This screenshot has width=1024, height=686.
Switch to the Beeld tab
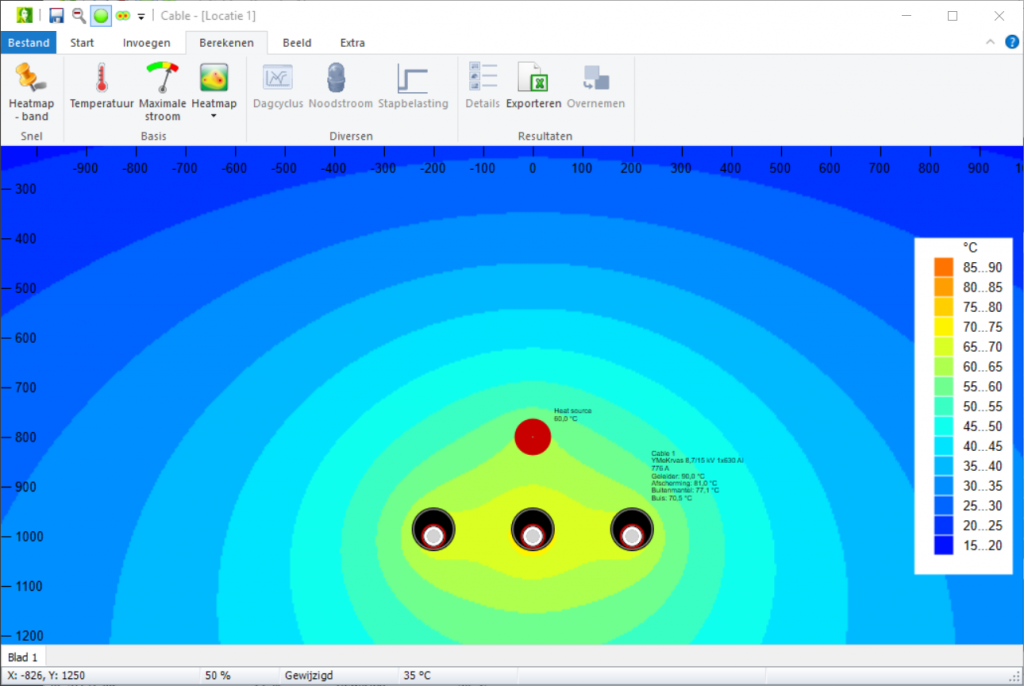tap(296, 43)
